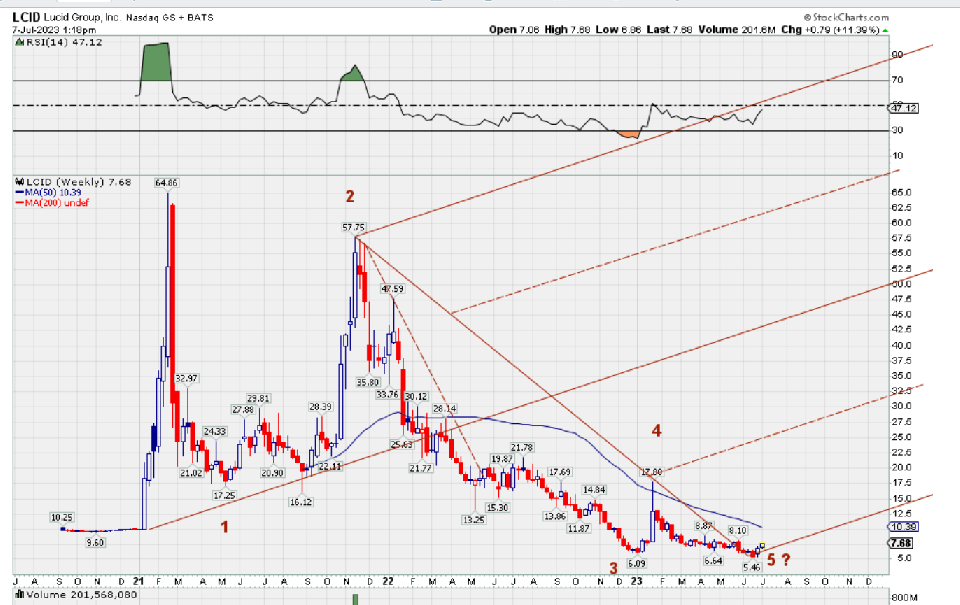Viewport: 960px width, 605px height.
Task: Click the LCID ticker symbol in title
Action: pyautogui.click(x=26, y=17)
